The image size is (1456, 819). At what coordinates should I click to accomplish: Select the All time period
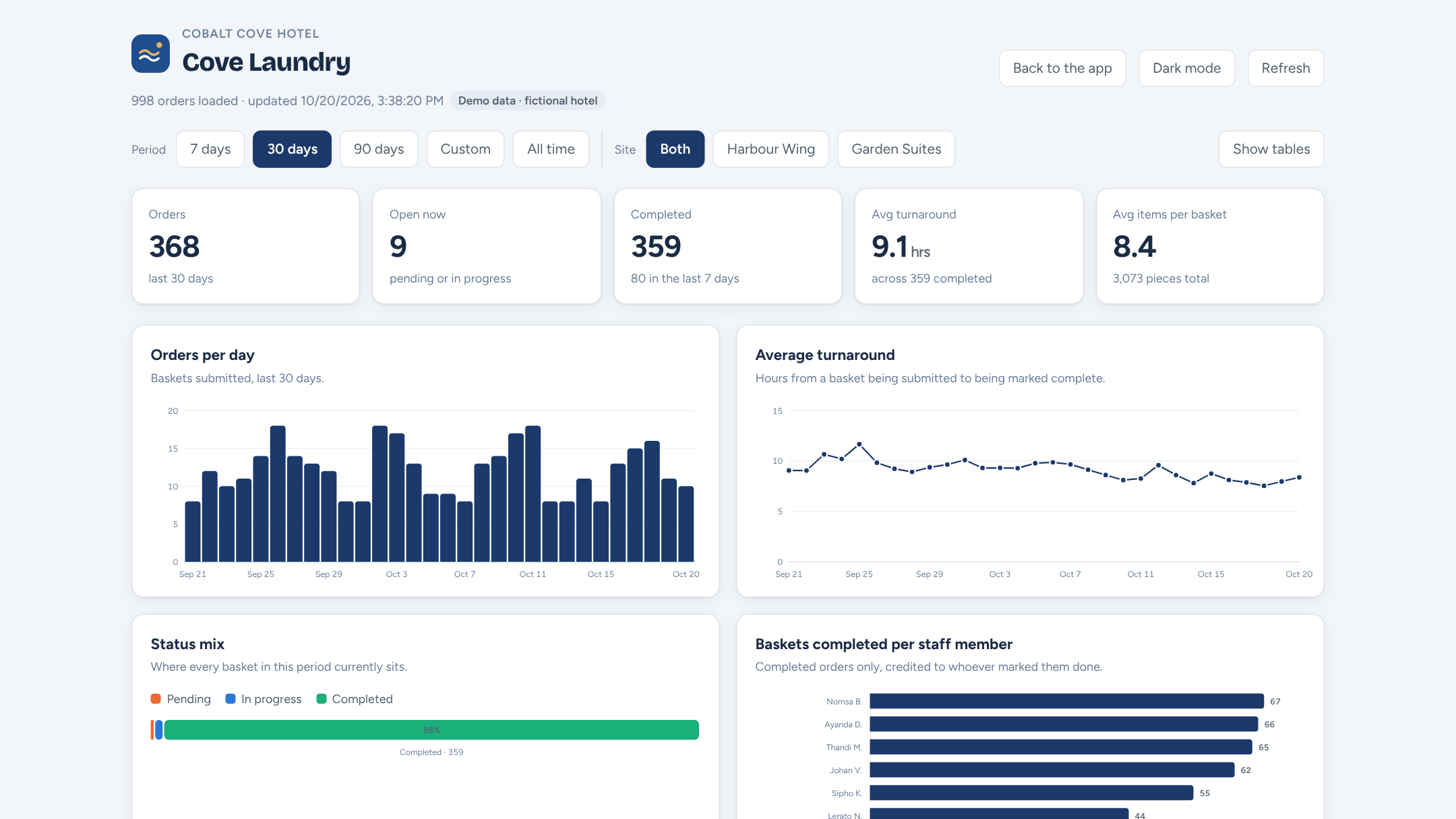551,149
